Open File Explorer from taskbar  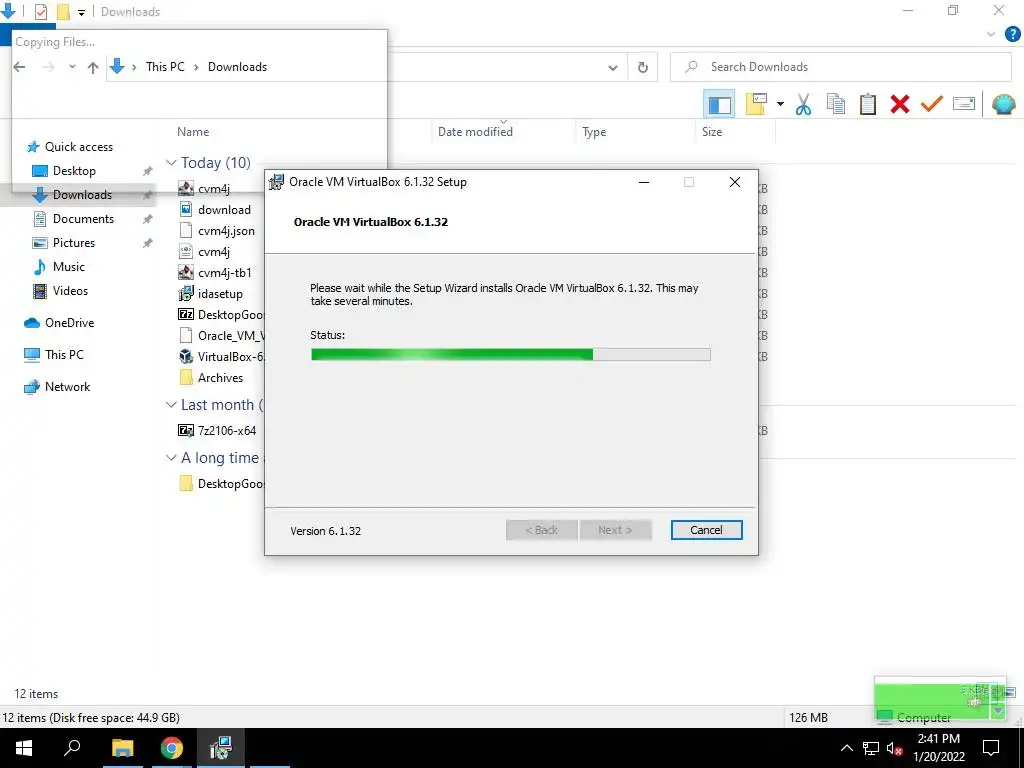click(x=122, y=748)
